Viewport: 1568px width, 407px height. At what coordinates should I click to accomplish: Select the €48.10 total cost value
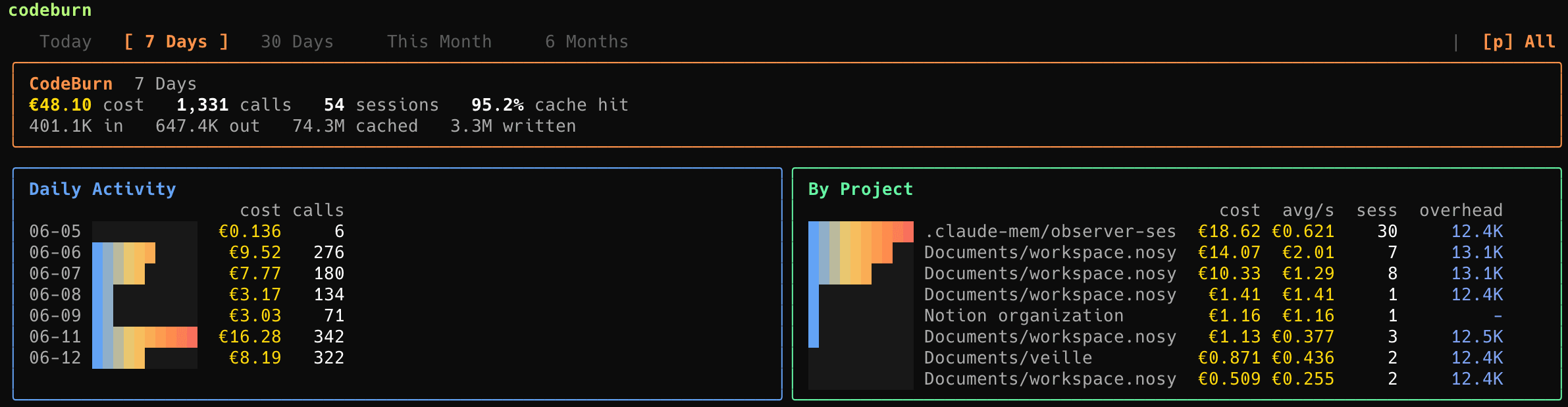tap(60, 105)
